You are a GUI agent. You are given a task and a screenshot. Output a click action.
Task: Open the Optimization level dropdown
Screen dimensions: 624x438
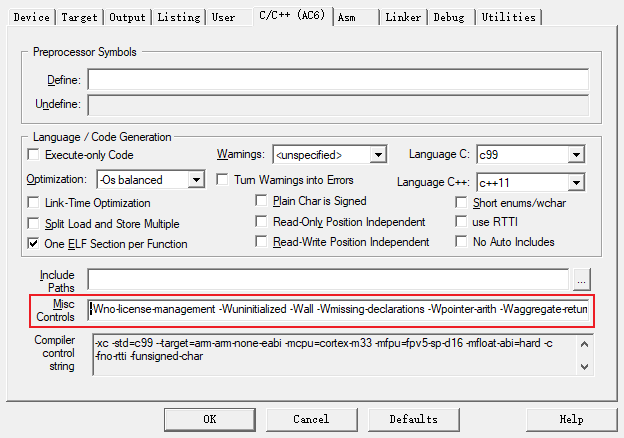click(196, 180)
